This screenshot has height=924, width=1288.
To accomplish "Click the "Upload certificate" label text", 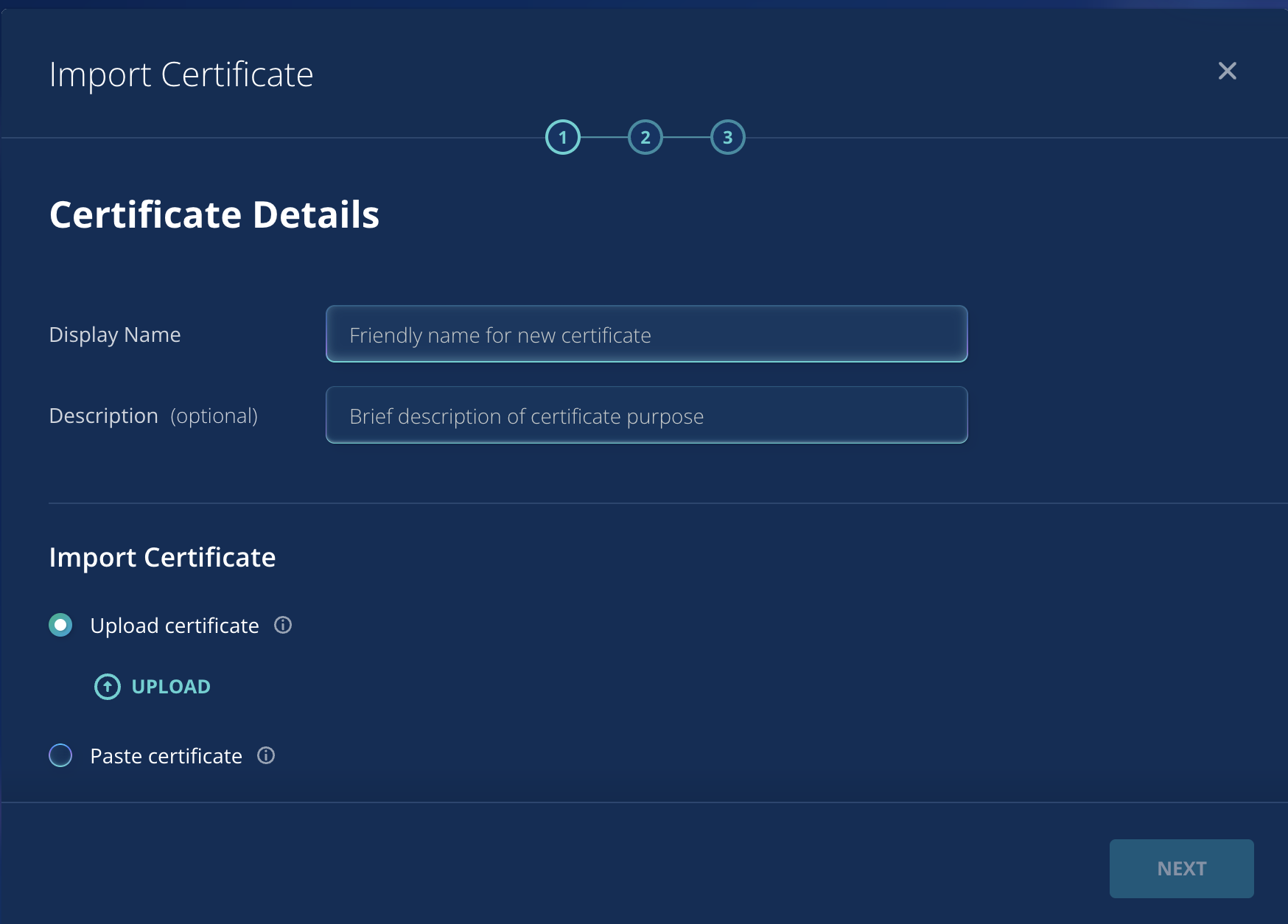I will tap(175, 626).
